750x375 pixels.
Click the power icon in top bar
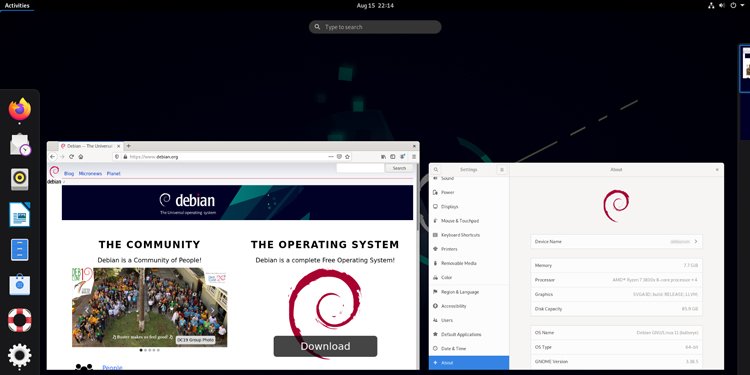(x=734, y=6)
